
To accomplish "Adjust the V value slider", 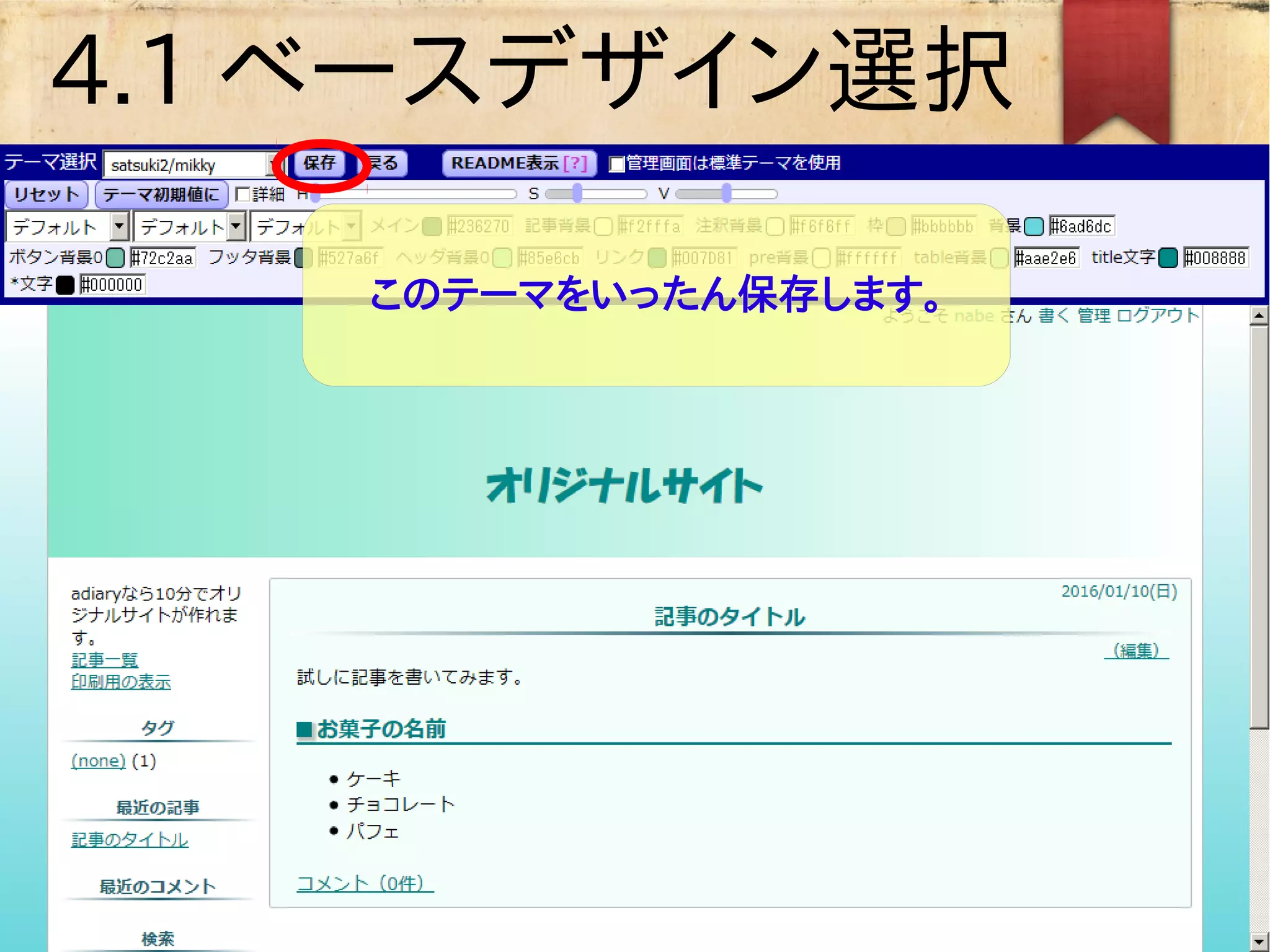I will 726,194.
